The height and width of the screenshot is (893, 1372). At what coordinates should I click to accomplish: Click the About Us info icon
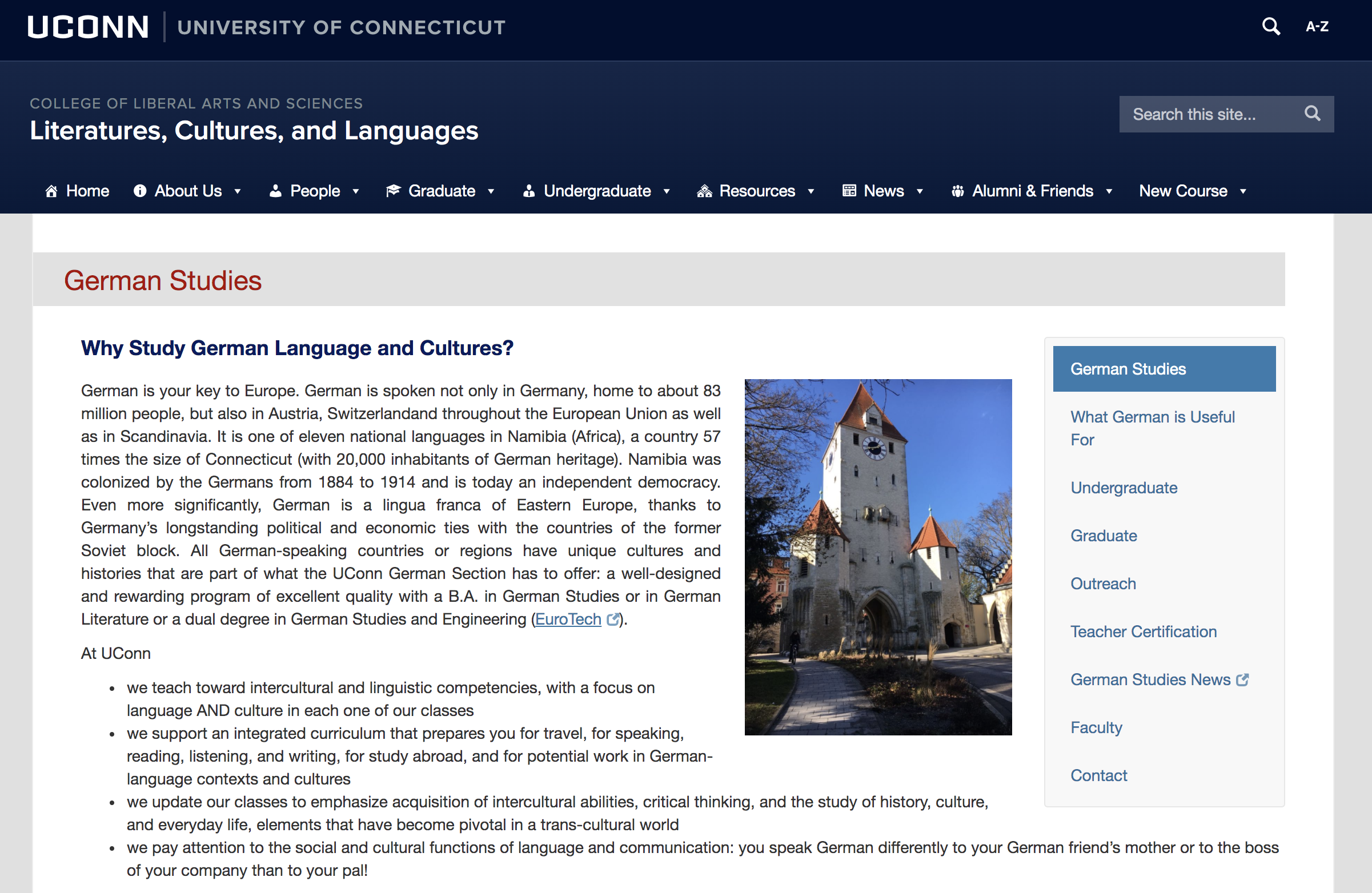coord(139,191)
